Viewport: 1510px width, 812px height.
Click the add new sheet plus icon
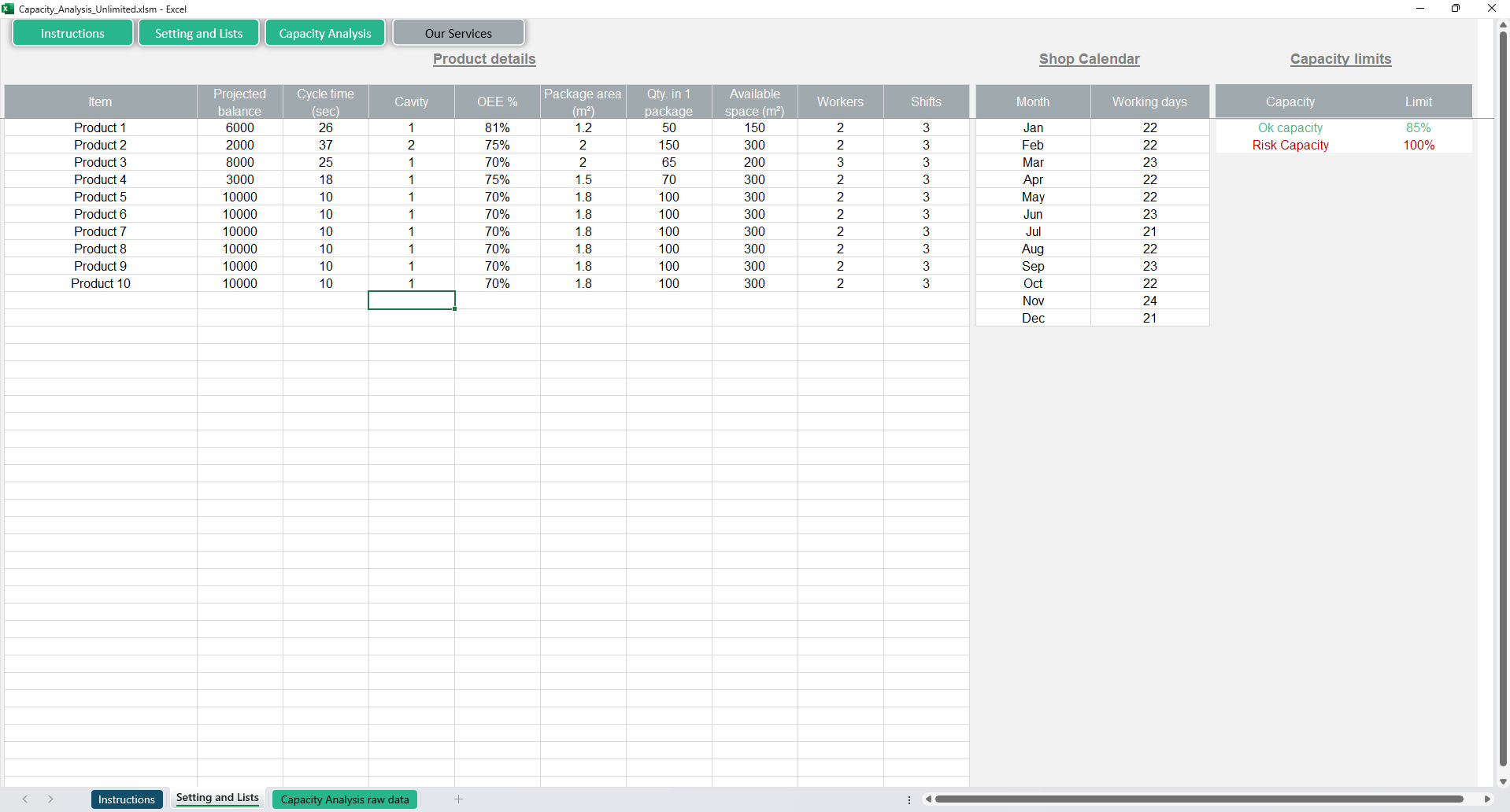[x=458, y=799]
